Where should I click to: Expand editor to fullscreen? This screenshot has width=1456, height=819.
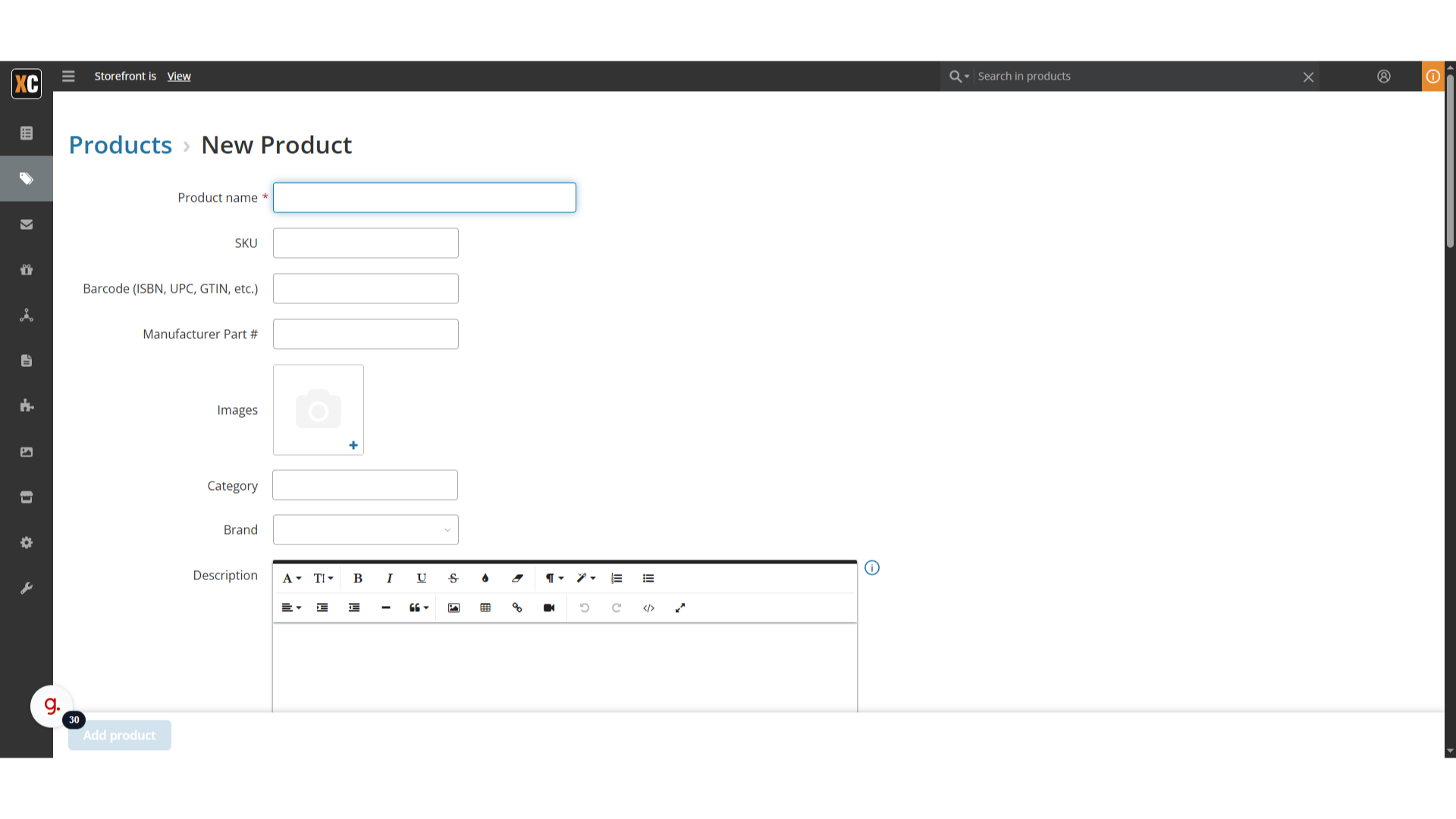680,608
